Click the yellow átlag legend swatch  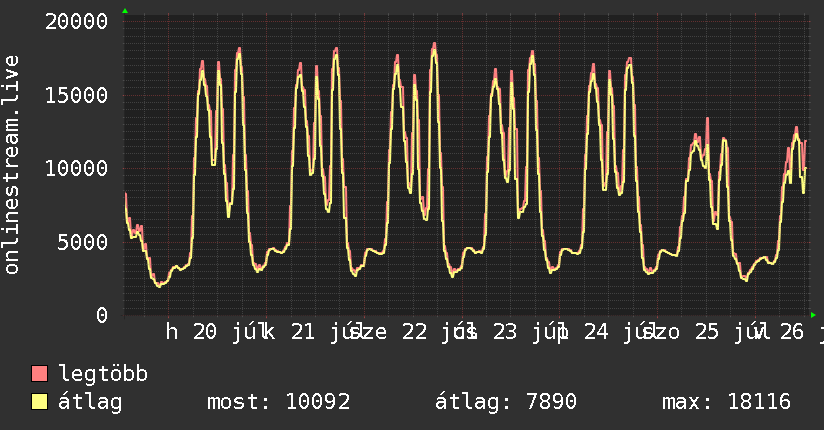(39, 402)
